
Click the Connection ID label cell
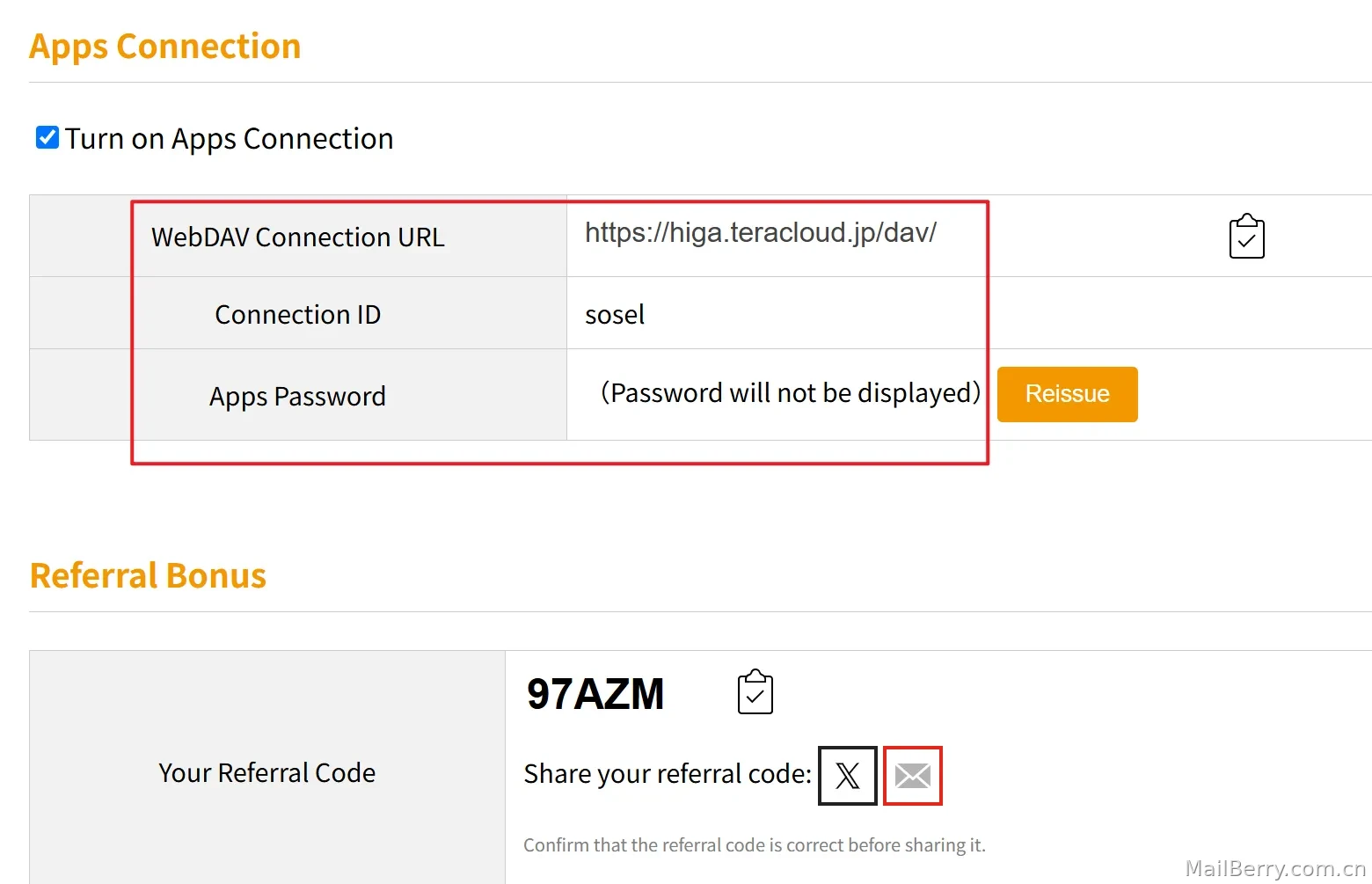298,314
